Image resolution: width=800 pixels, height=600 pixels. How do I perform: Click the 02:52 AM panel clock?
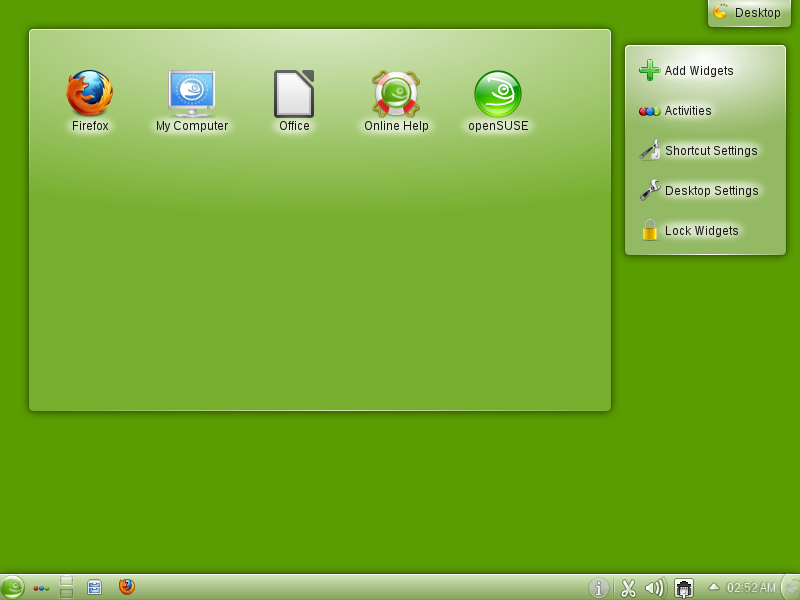tap(751, 588)
